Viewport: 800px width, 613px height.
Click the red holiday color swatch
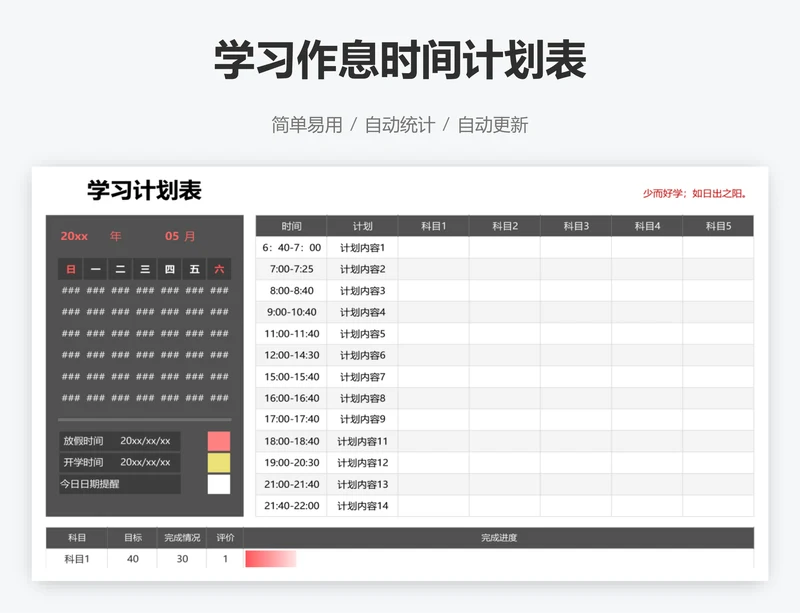tap(219, 441)
